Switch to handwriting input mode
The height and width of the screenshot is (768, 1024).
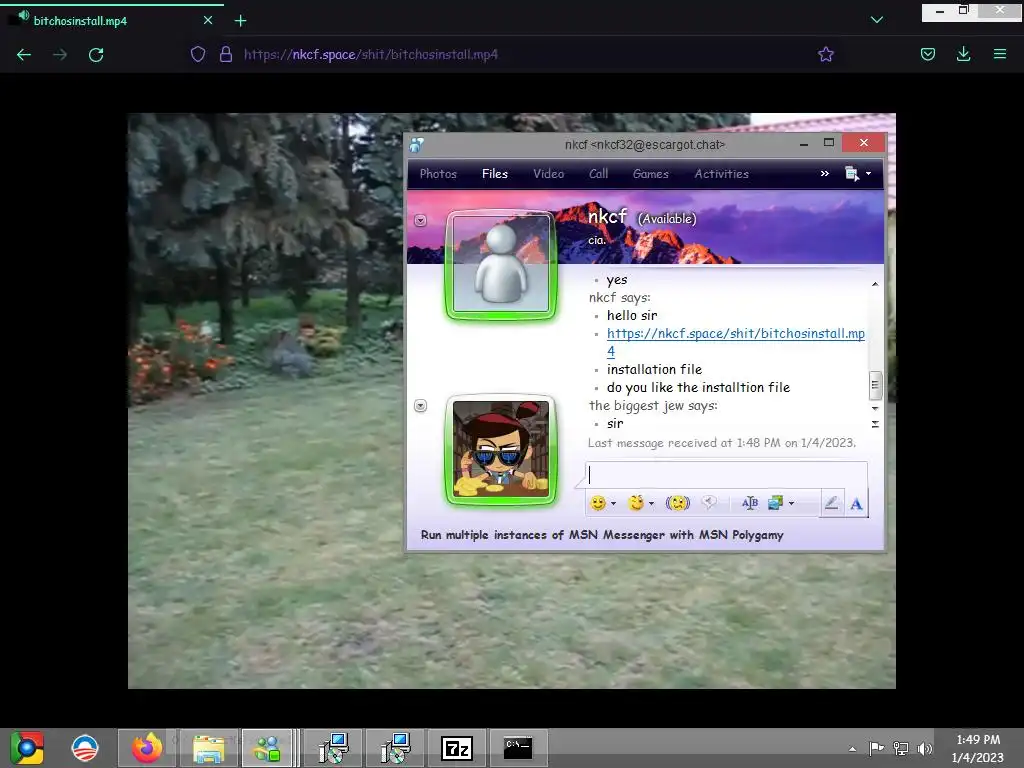click(x=831, y=503)
